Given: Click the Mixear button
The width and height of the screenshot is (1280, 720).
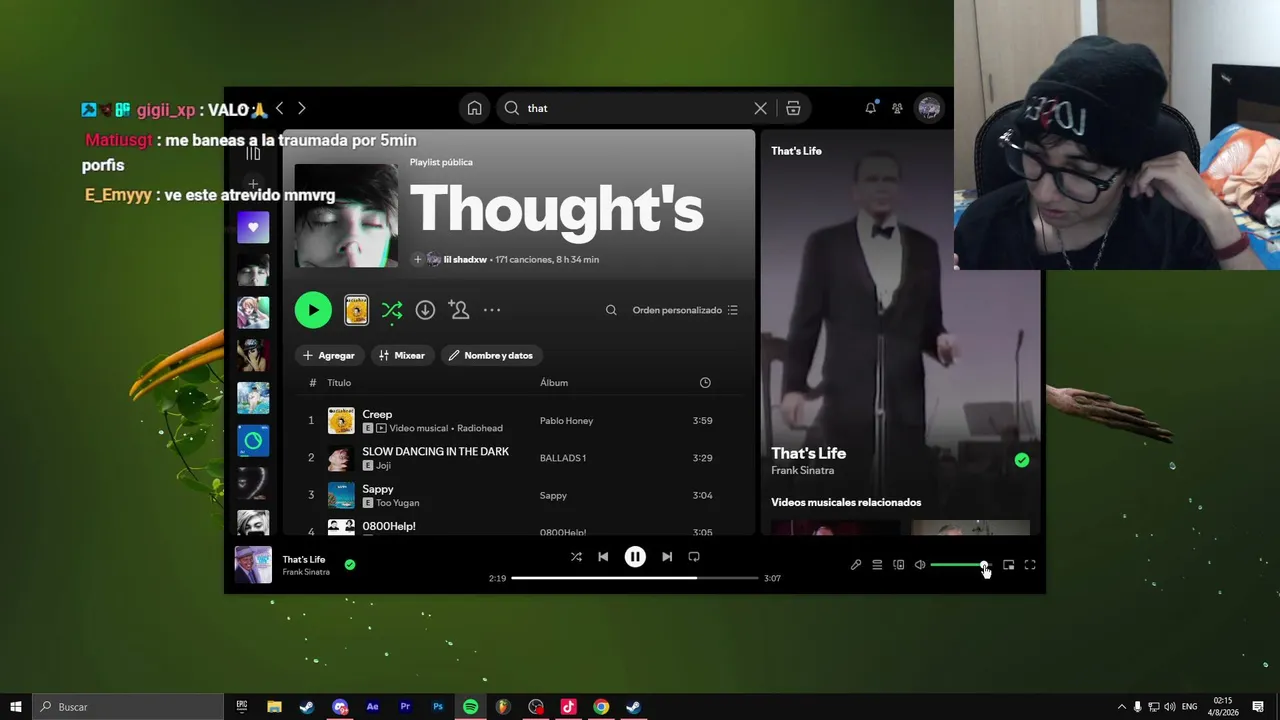Looking at the screenshot, I should pos(402,355).
